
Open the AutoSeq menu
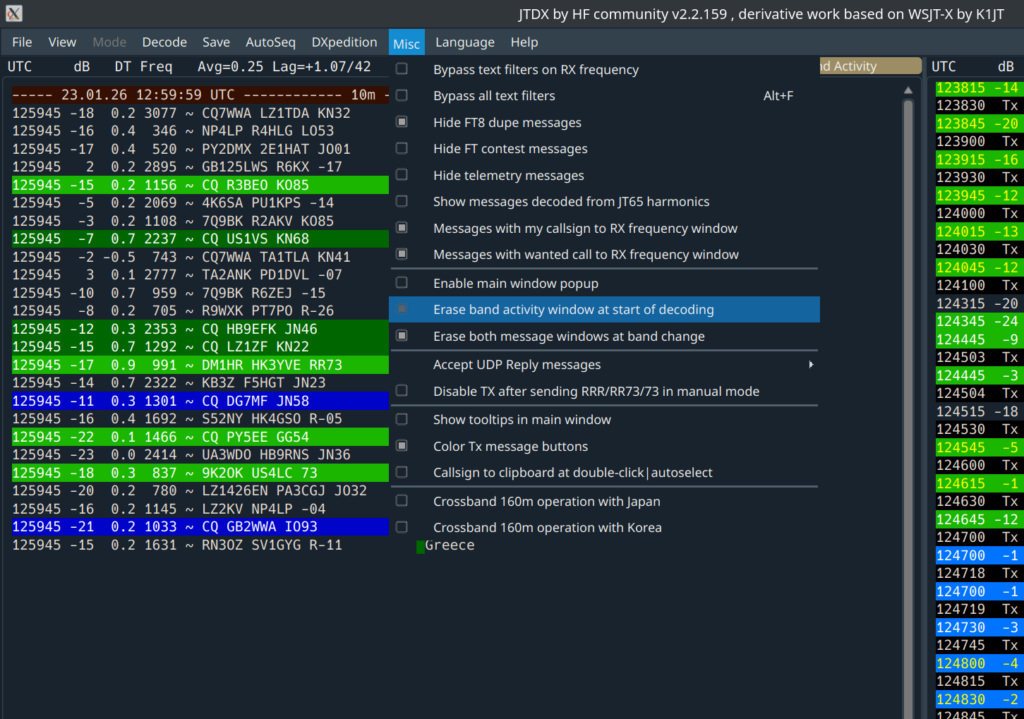click(270, 42)
